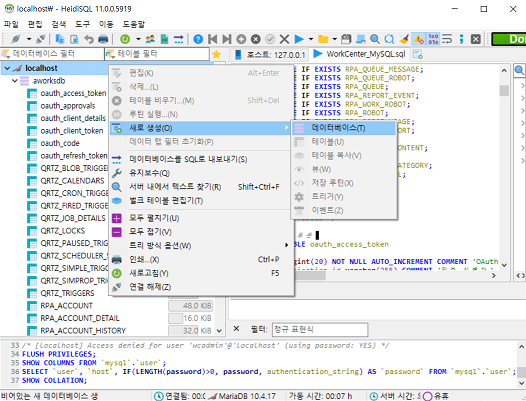Viewport: 526px width, 401px height.
Task: Close the filter panel with X
Action: pyautogui.click(x=236, y=329)
